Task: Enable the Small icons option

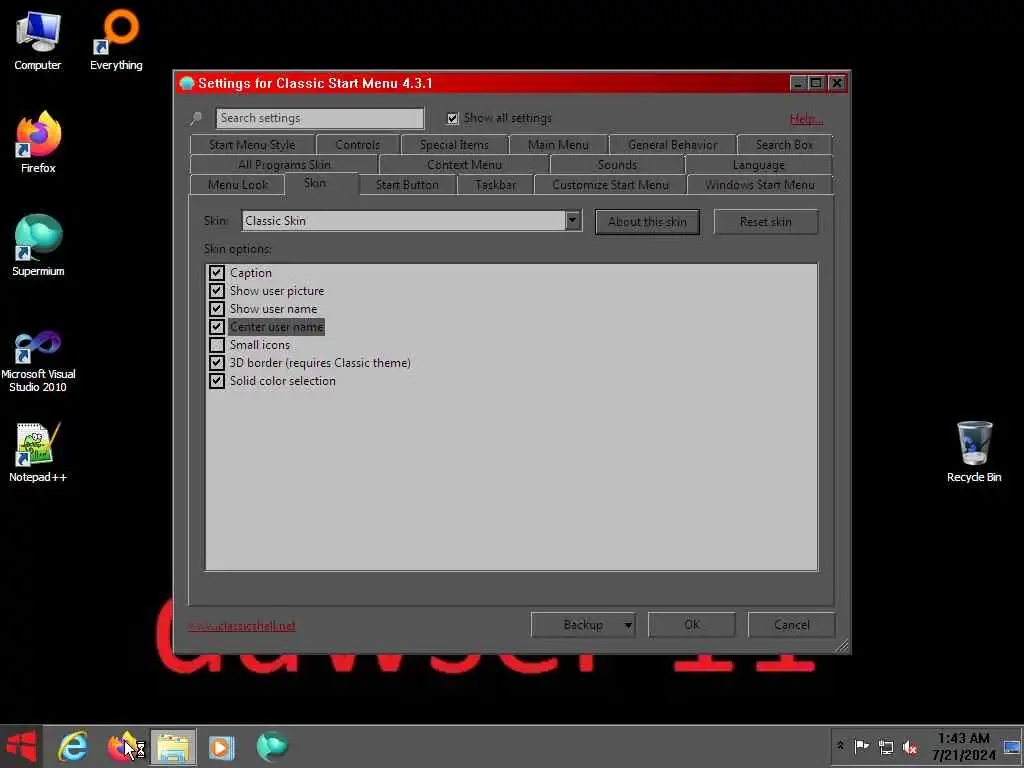Action: point(217,344)
